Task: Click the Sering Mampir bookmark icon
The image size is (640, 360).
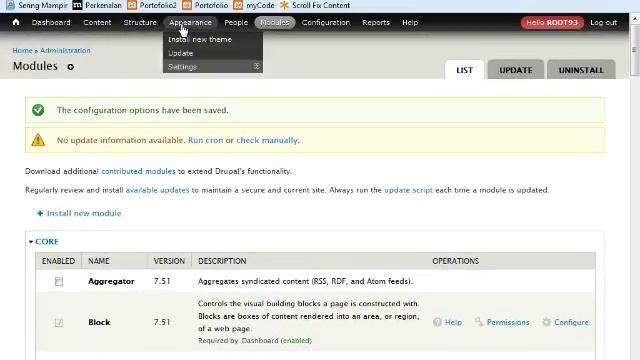Action: (x=11, y=5)
